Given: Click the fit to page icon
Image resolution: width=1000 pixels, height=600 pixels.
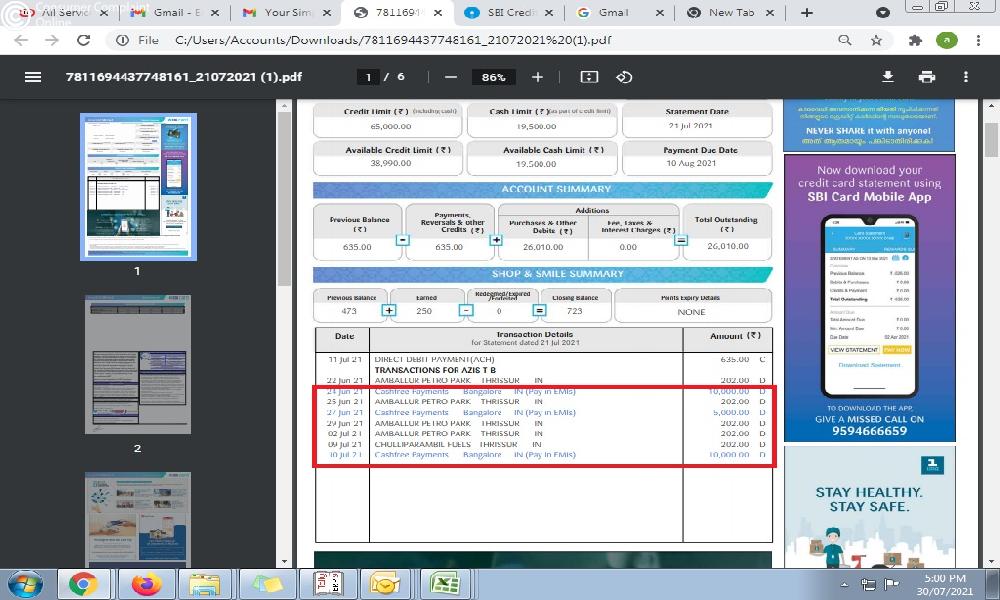Looking at the screenshot, I should tap(589, 77).
